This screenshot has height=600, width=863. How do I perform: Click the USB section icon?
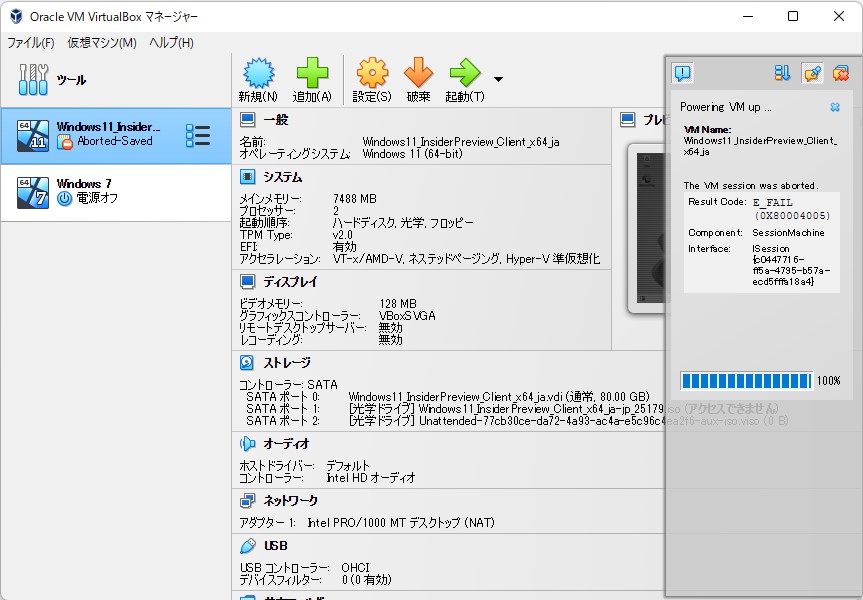point(248,546)
